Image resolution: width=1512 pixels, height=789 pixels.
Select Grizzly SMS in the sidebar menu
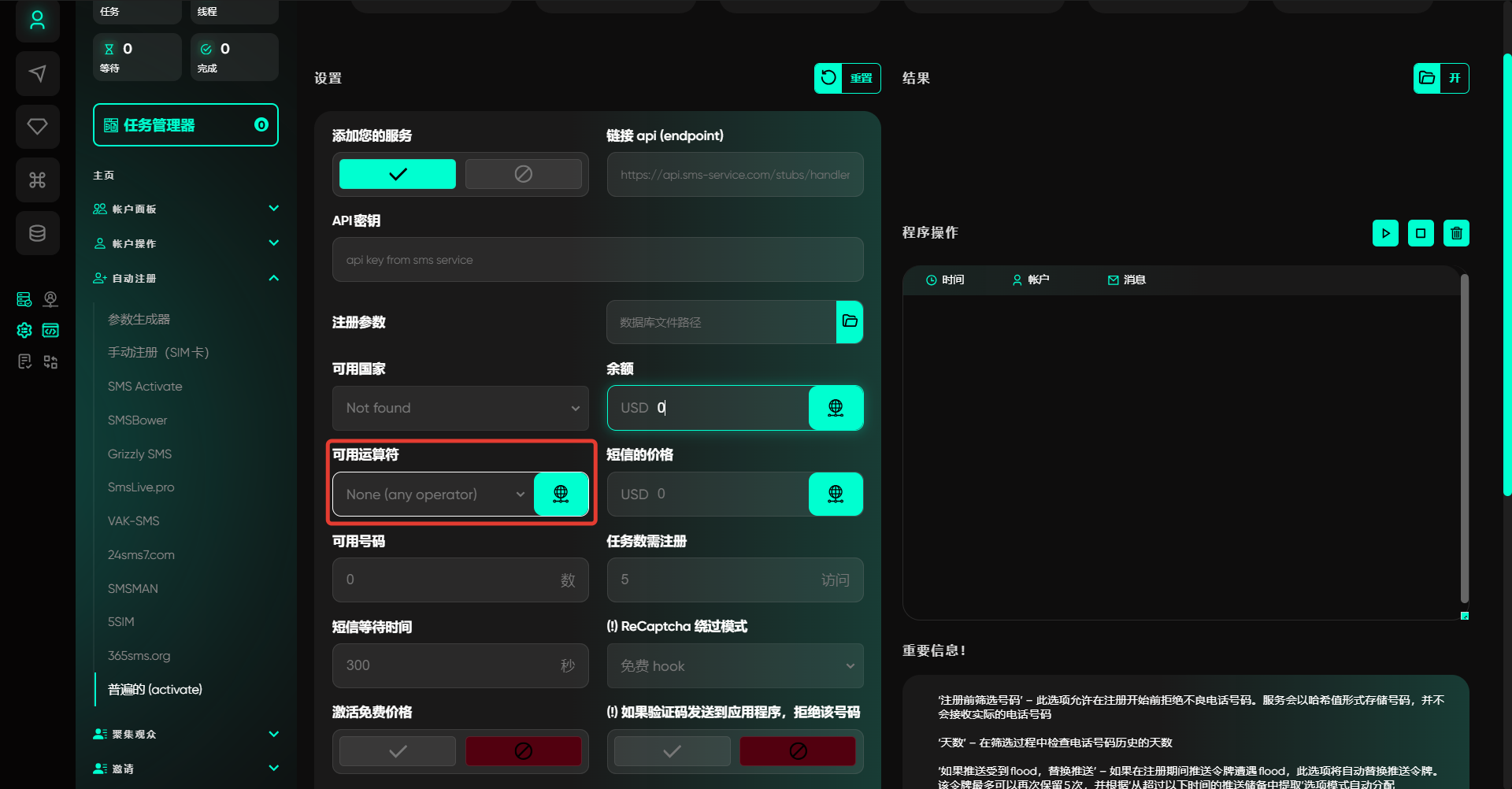click(139, 454)
